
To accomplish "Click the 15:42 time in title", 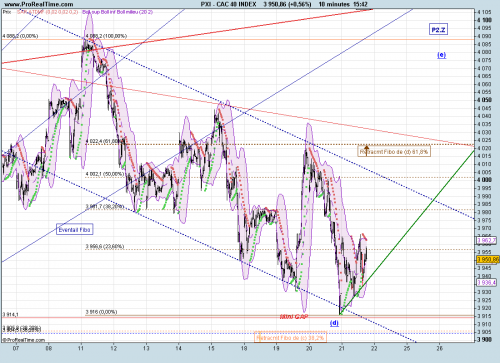I will [361, 4].
